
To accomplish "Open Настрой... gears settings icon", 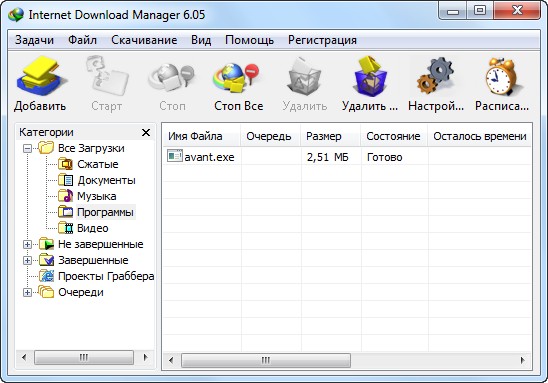I will tap(435, 76).
